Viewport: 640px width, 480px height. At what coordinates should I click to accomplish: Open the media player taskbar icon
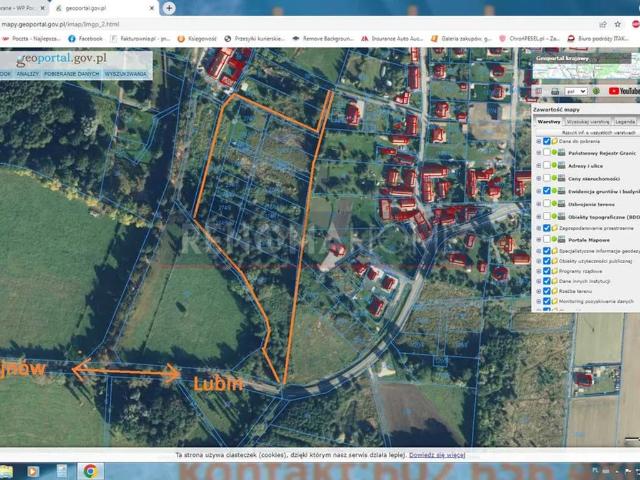pos(33,470)
